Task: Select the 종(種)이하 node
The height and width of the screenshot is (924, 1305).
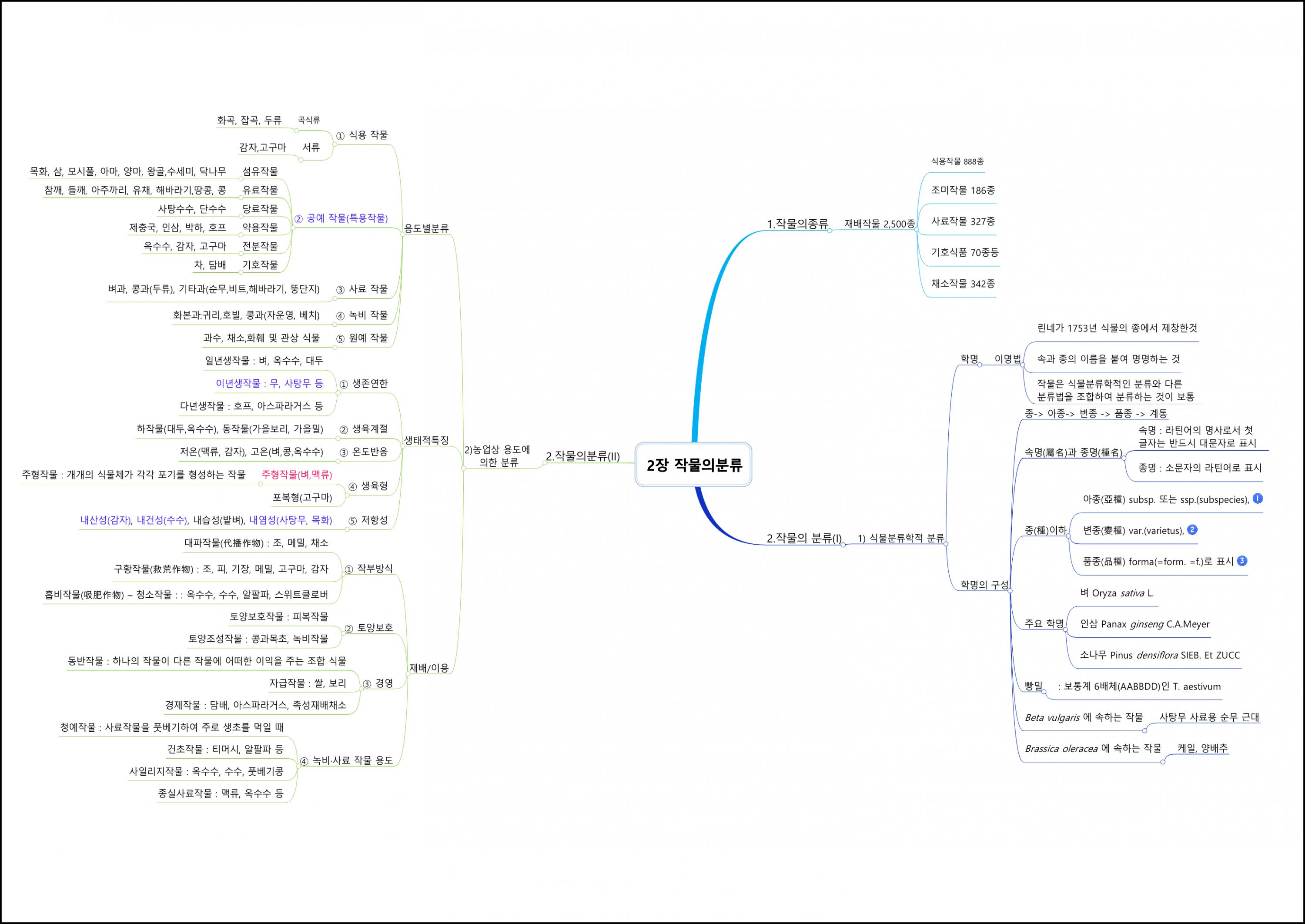Action: tap(1046, 530)
